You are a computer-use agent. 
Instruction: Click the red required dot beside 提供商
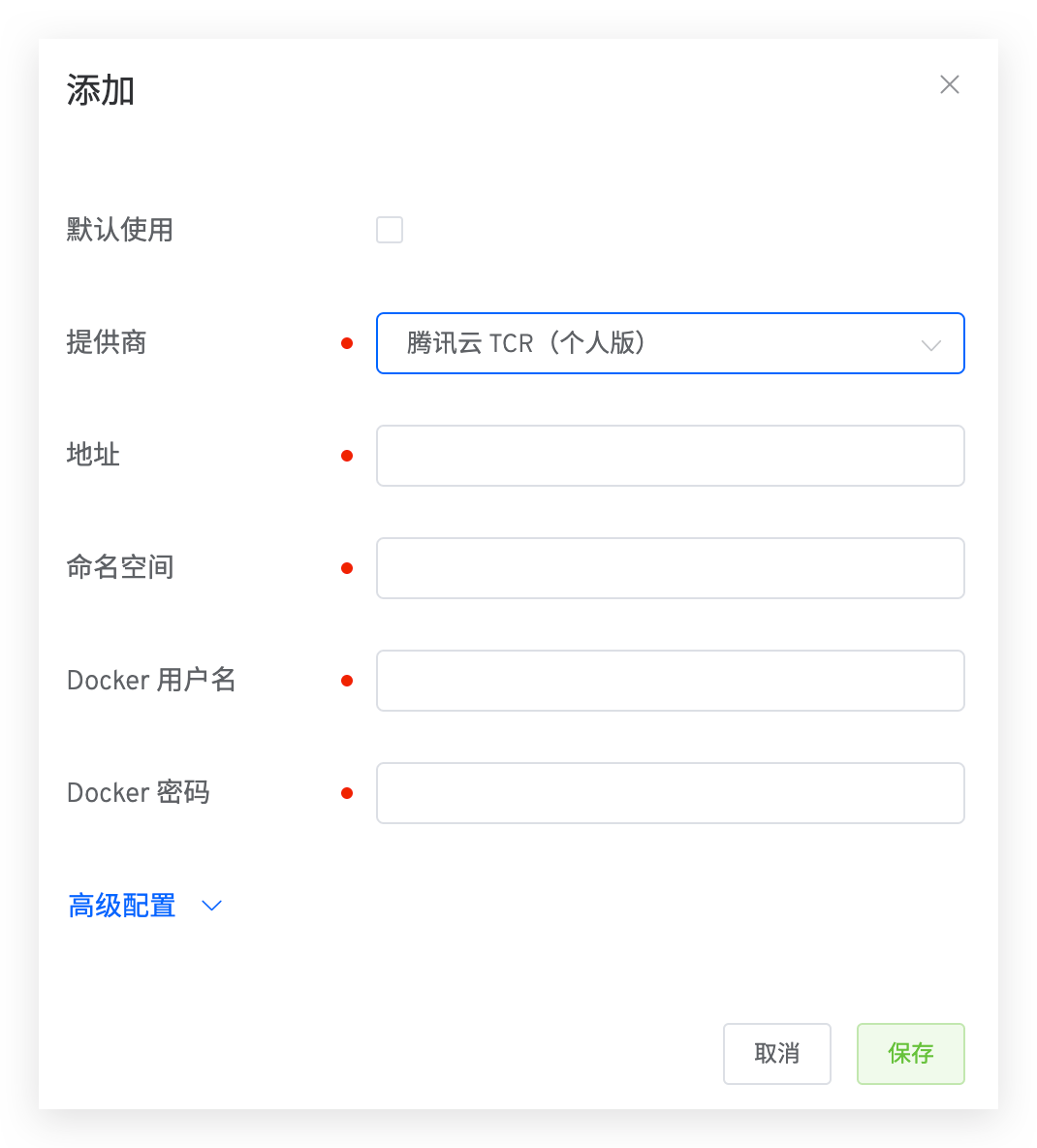tap(347, 343)
